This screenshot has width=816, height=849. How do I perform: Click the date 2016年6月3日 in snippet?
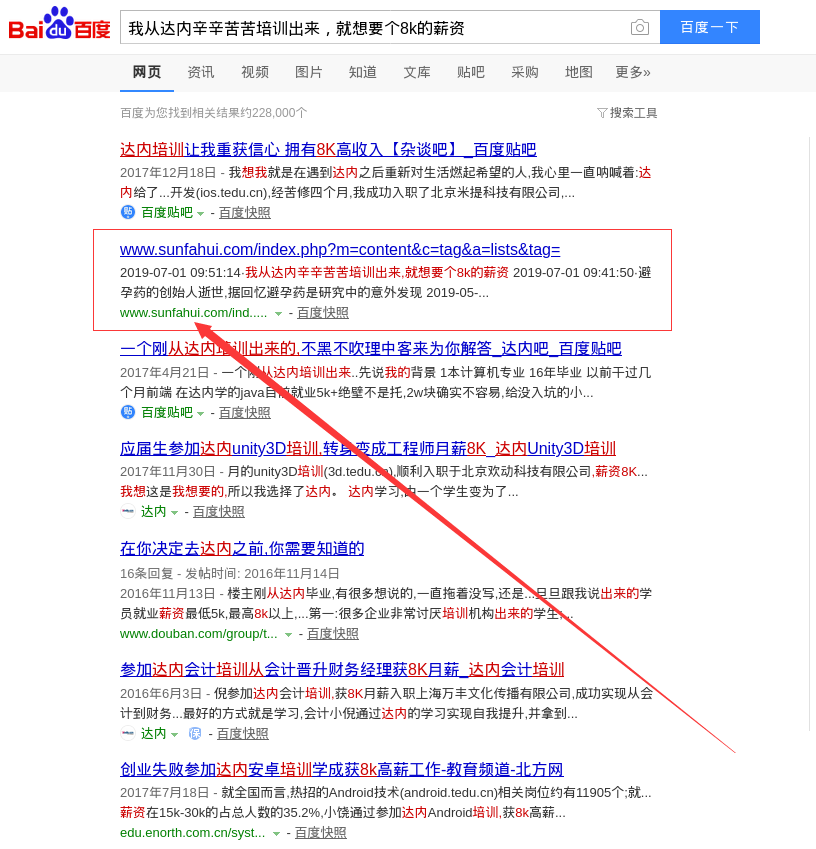click(161, 694)
